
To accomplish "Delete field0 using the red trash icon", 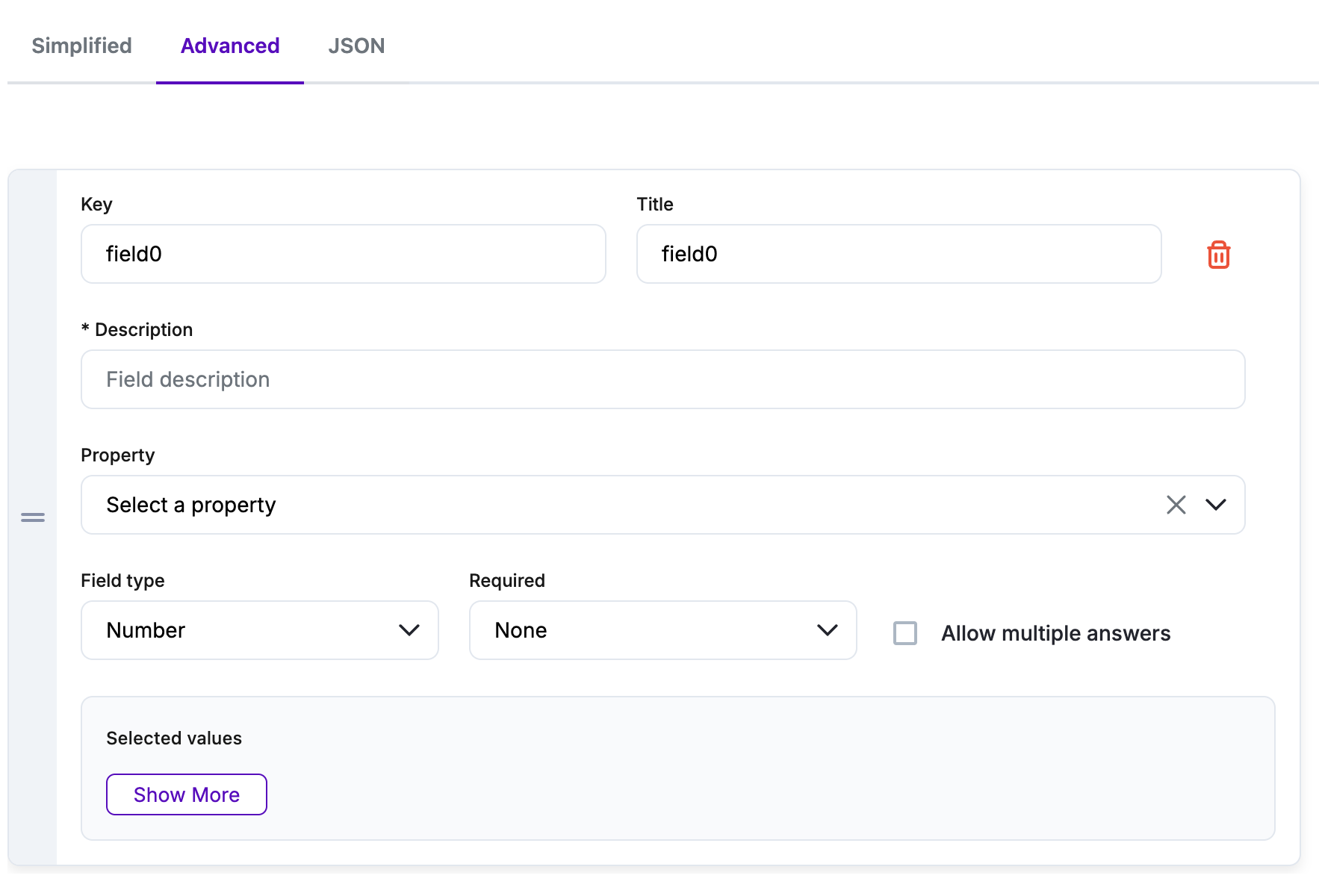I will pos(1218,255).
